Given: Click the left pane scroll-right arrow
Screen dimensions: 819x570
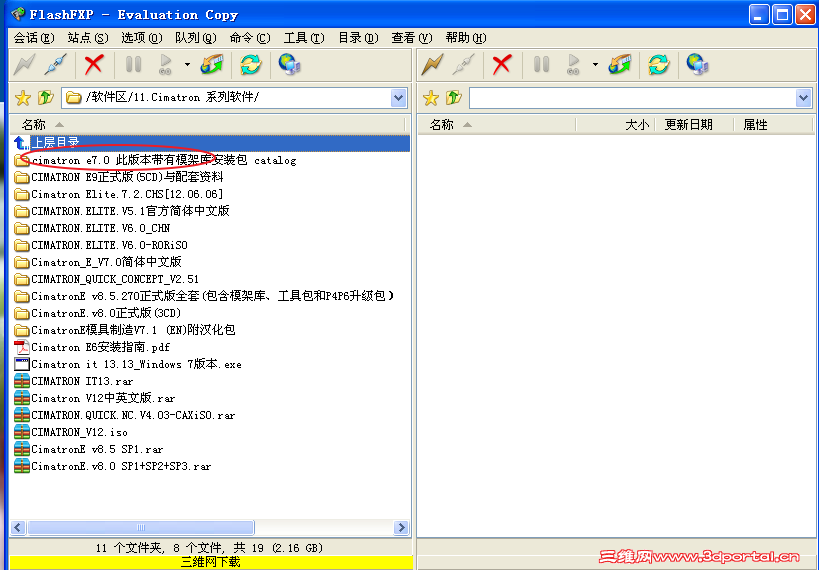Looking at the screenshot, I should pos(401,527).
